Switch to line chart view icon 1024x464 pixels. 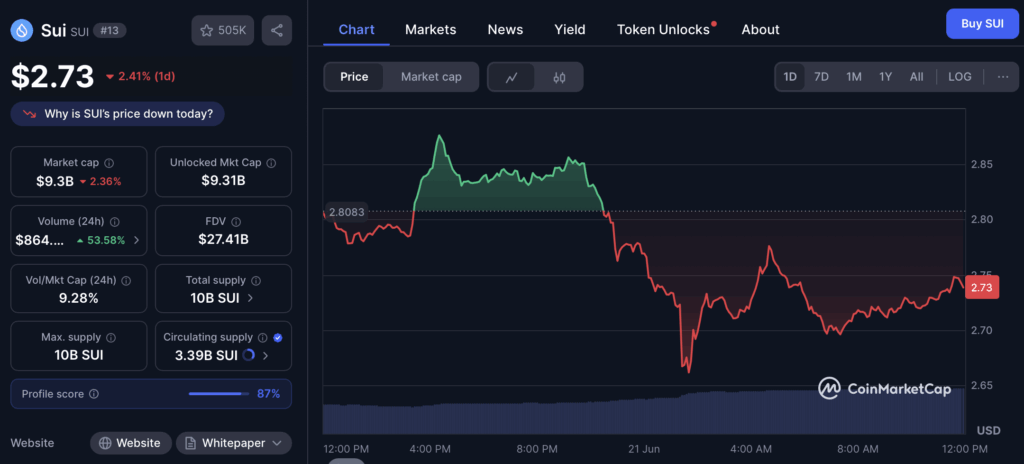511,77
